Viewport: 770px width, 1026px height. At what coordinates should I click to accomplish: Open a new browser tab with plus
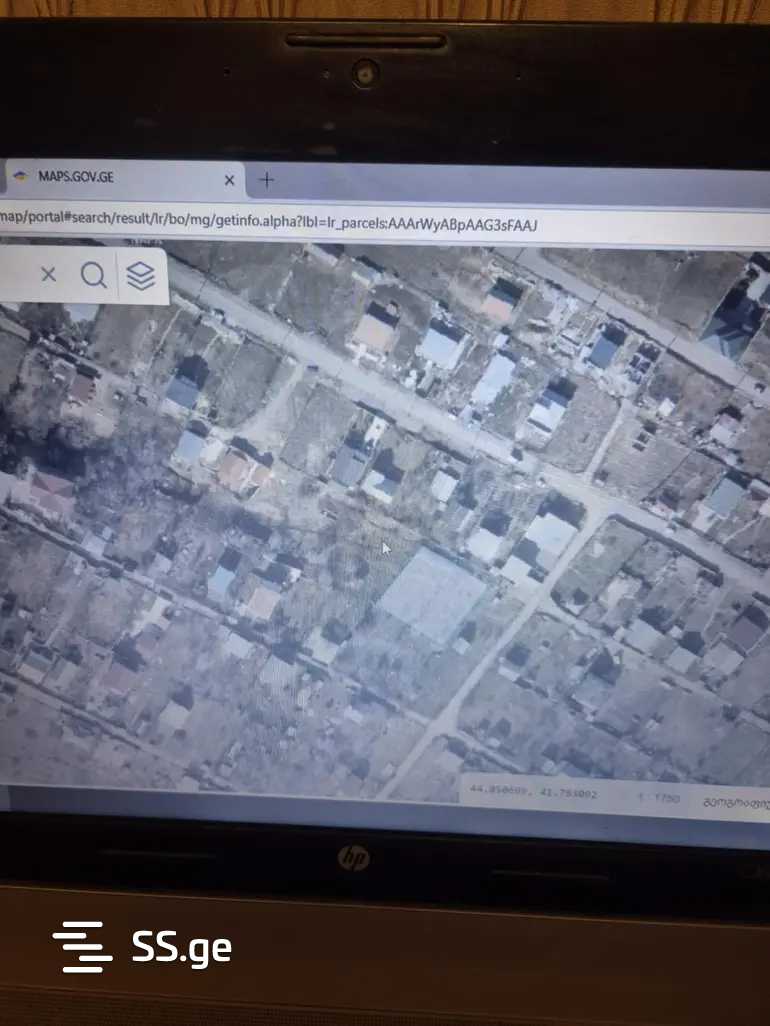pyautogui.click(x=267, y=180)
